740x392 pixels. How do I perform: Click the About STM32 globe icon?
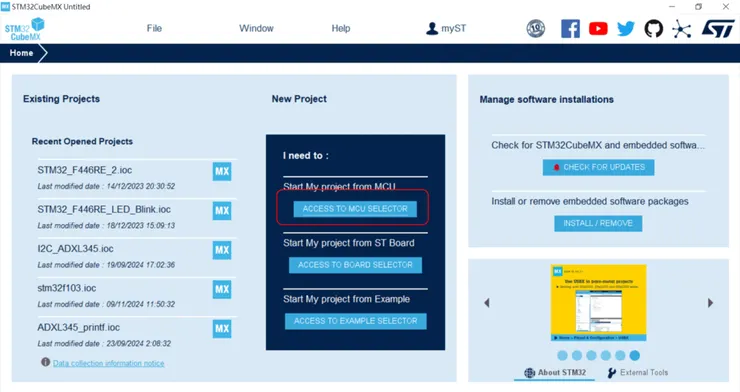tap(530, 373)
